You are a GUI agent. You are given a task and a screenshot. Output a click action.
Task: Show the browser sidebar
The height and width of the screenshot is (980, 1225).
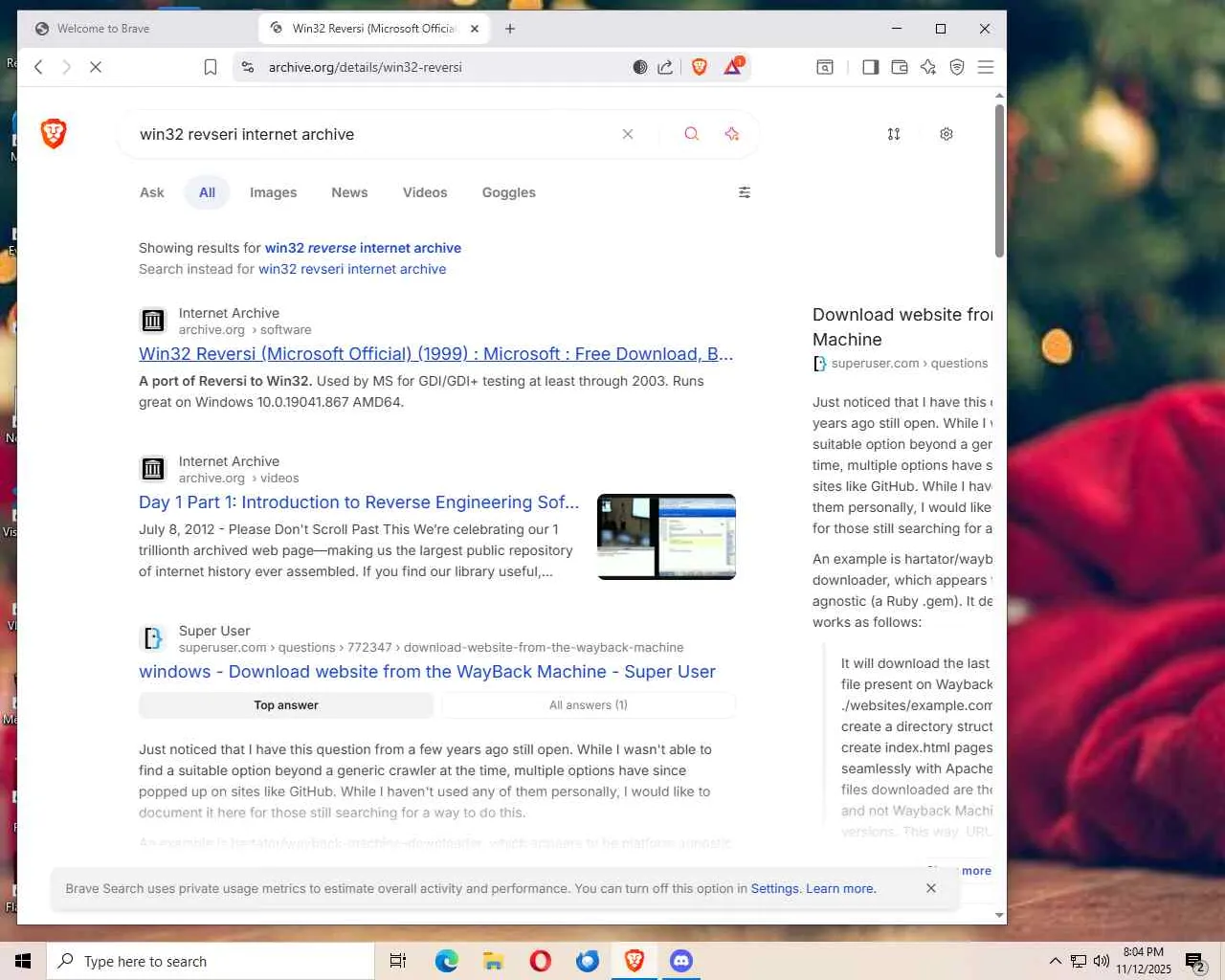click(871, 67)
